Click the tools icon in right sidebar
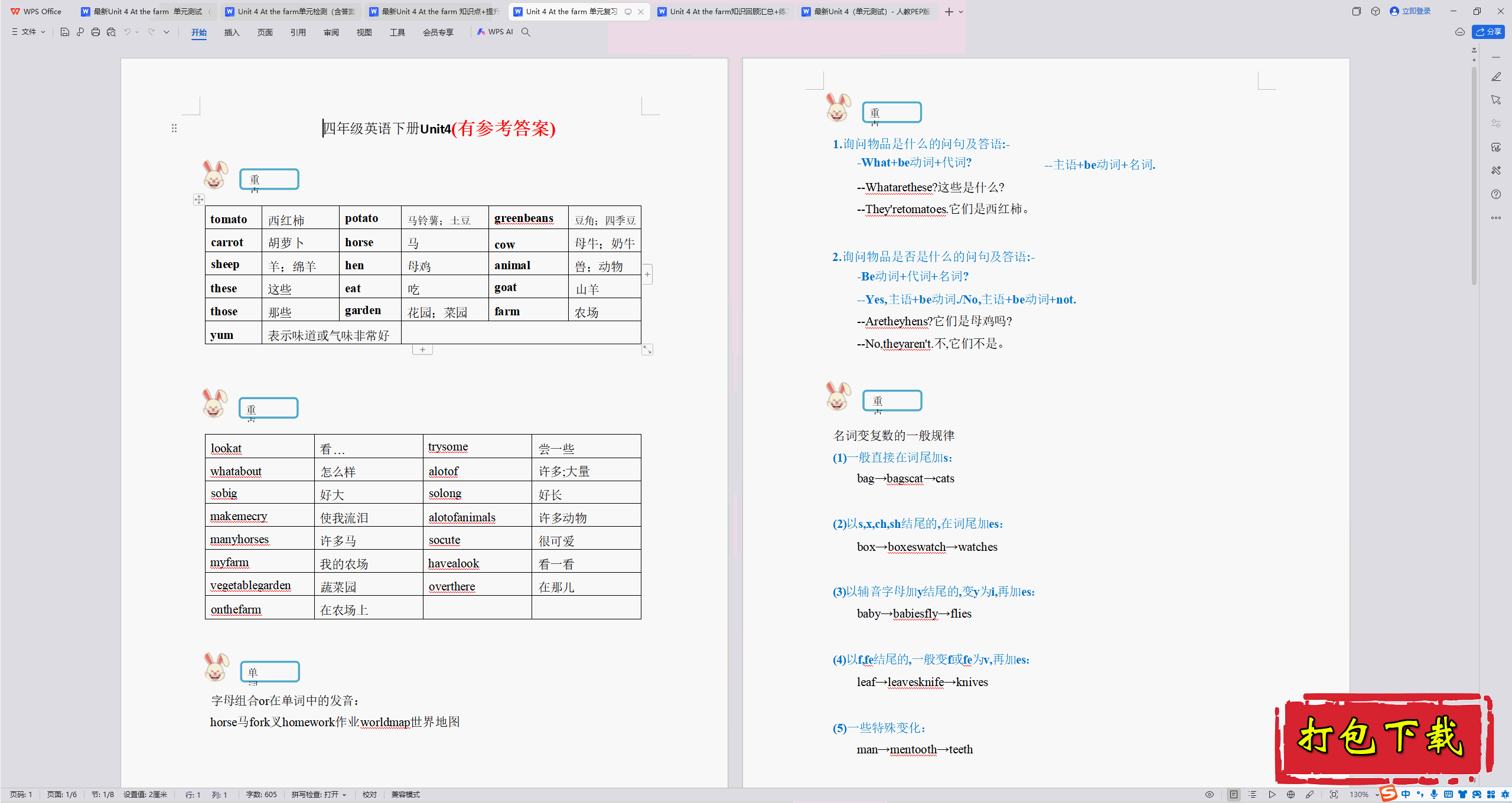1512x803 pixels. point(1496,171)
